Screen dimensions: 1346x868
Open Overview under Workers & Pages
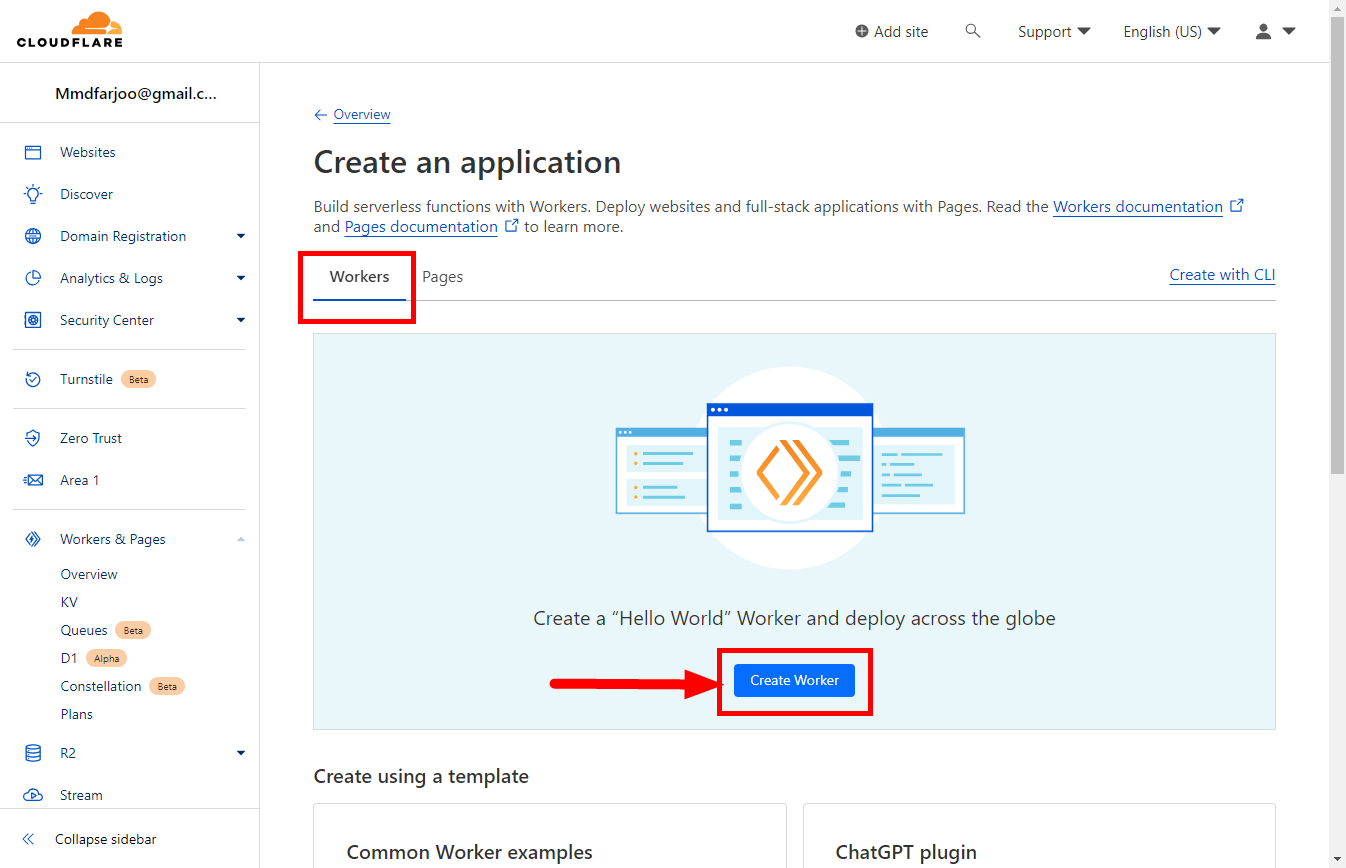(x=89, y=574)
